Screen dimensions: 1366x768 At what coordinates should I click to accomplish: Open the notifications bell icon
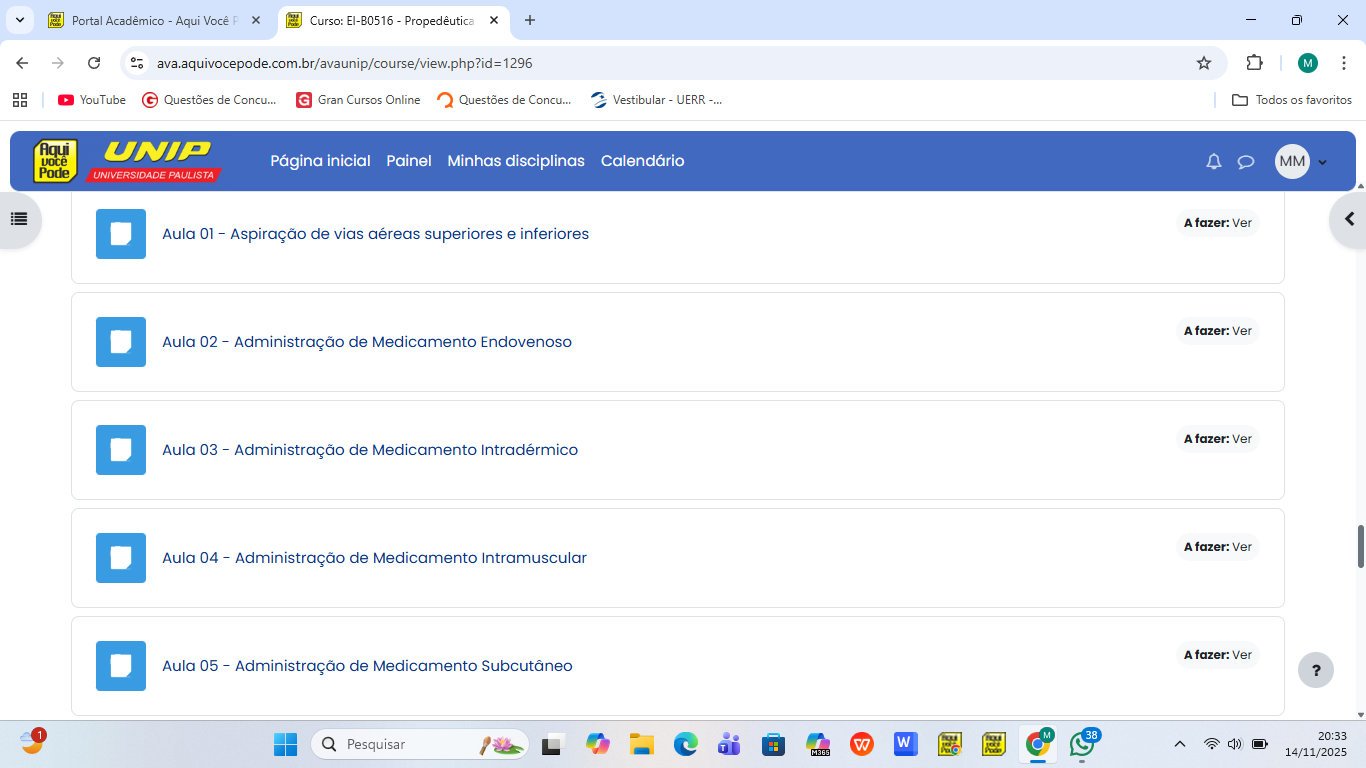(x=1214, y=162)
